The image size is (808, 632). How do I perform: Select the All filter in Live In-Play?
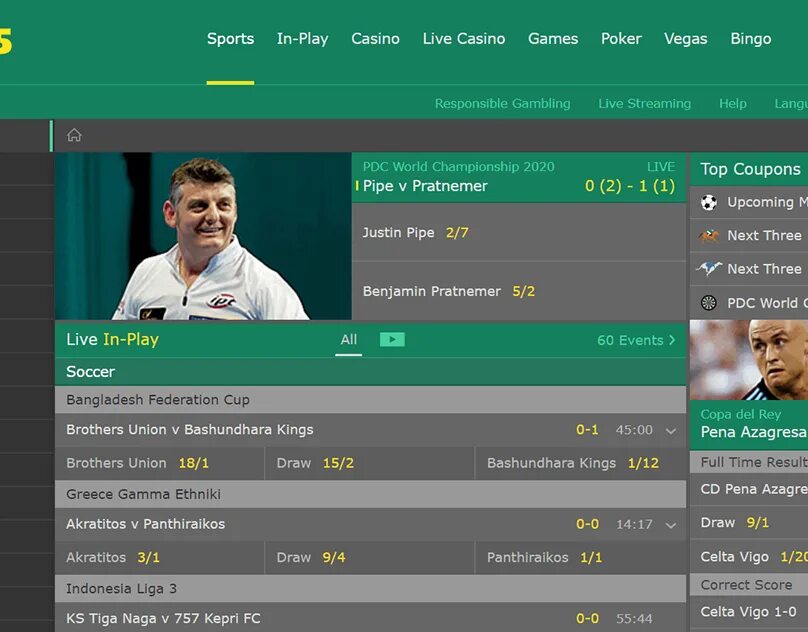[x=348, y=340]
